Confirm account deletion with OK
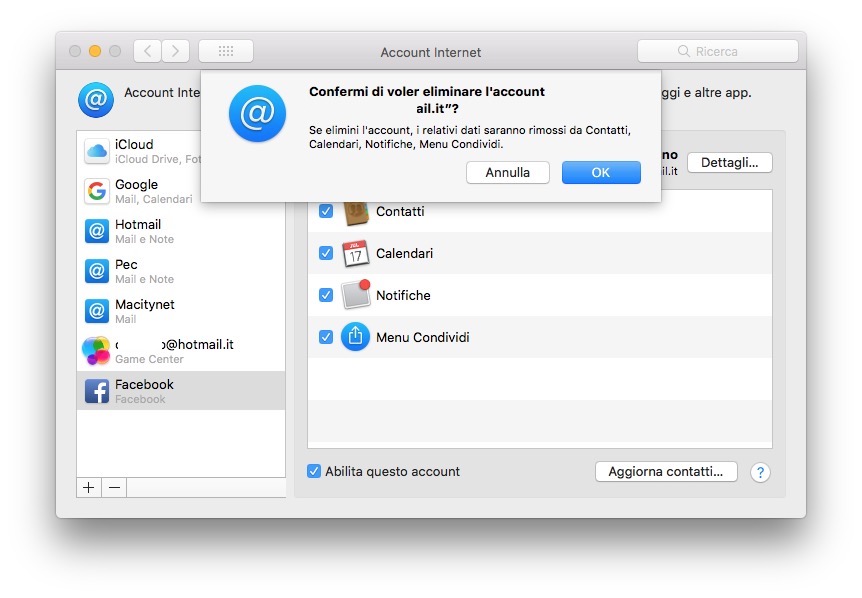 (601, 173)
